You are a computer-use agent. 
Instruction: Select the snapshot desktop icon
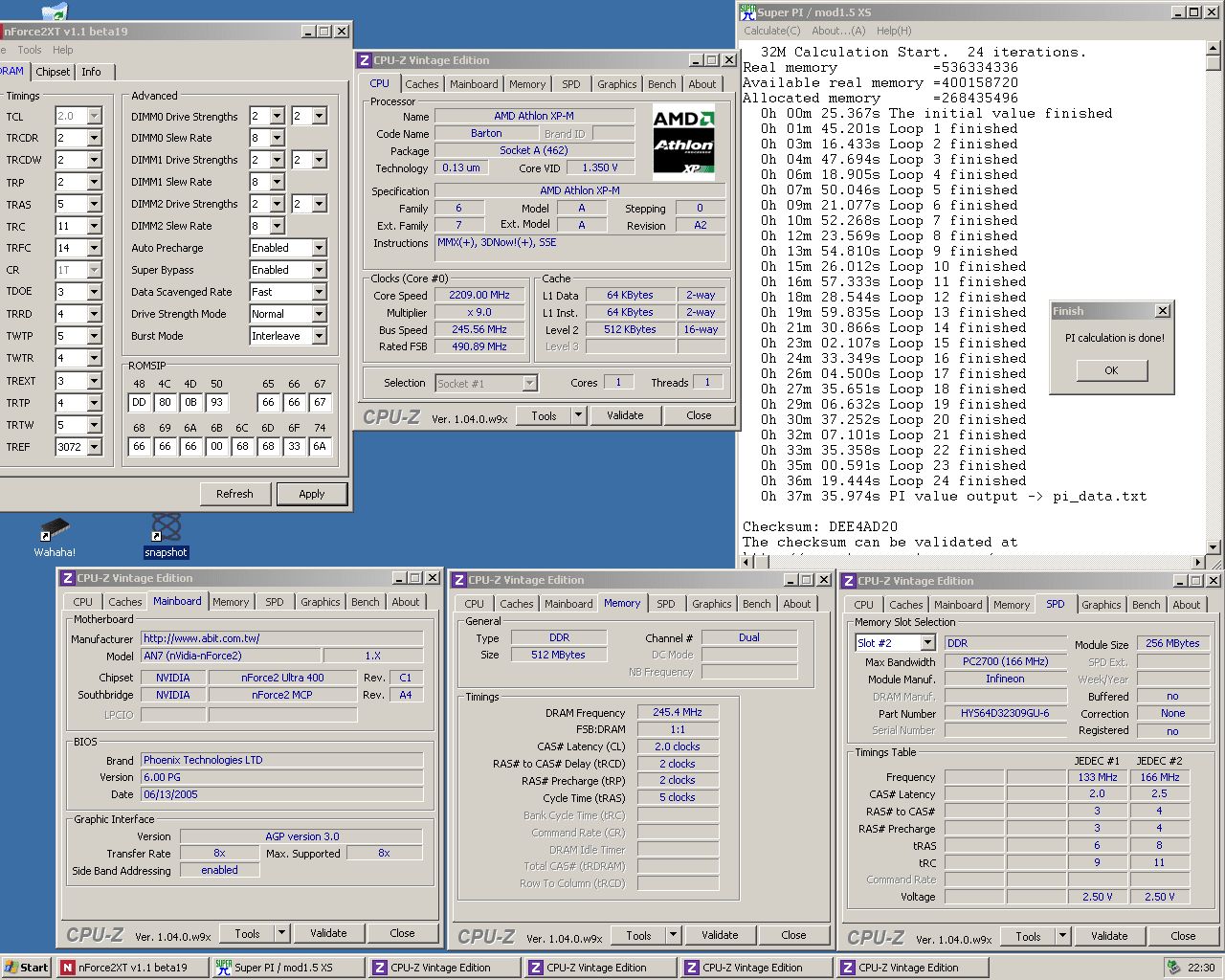(166, 536)
